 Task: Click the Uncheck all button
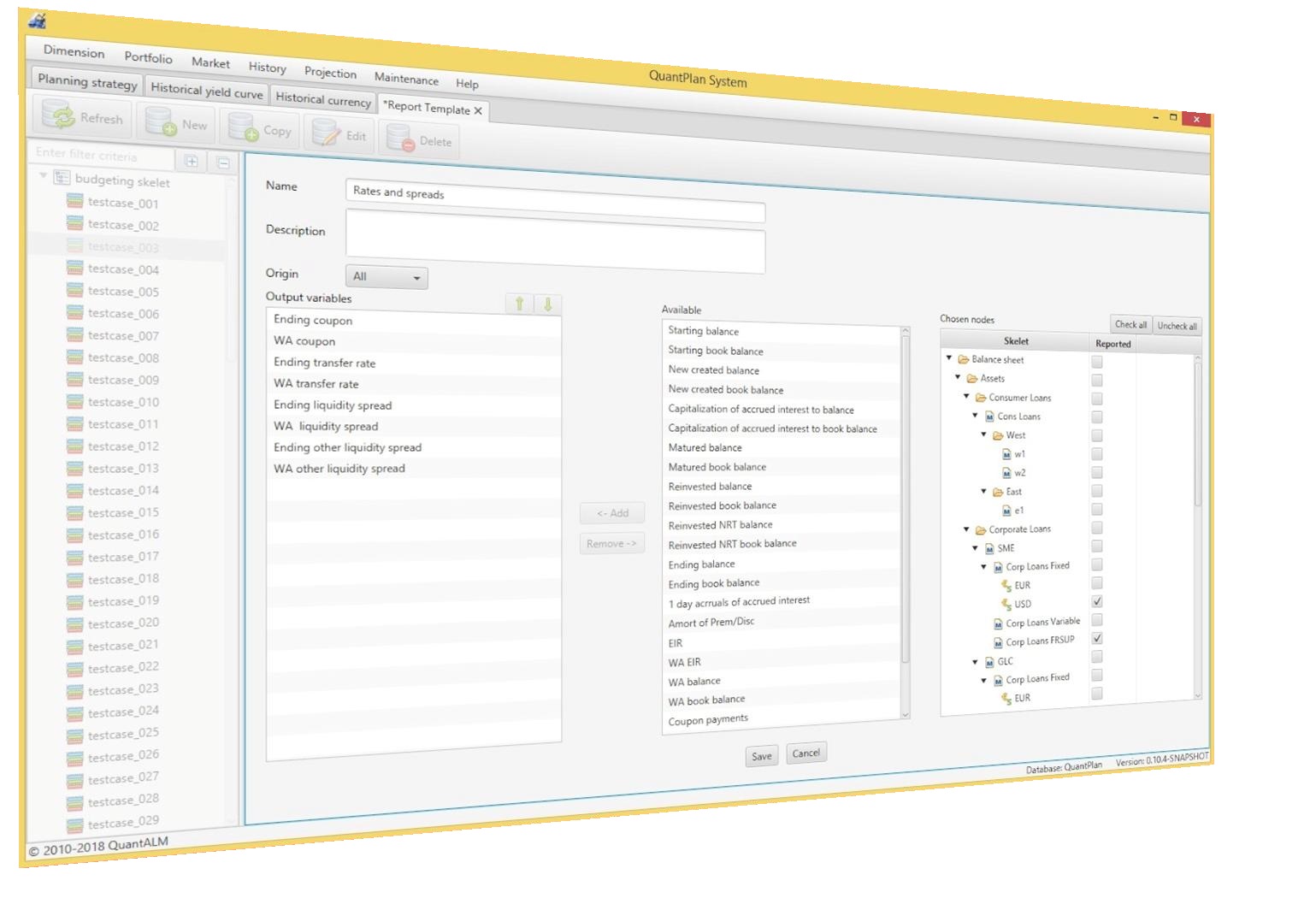pos(1177,326)
